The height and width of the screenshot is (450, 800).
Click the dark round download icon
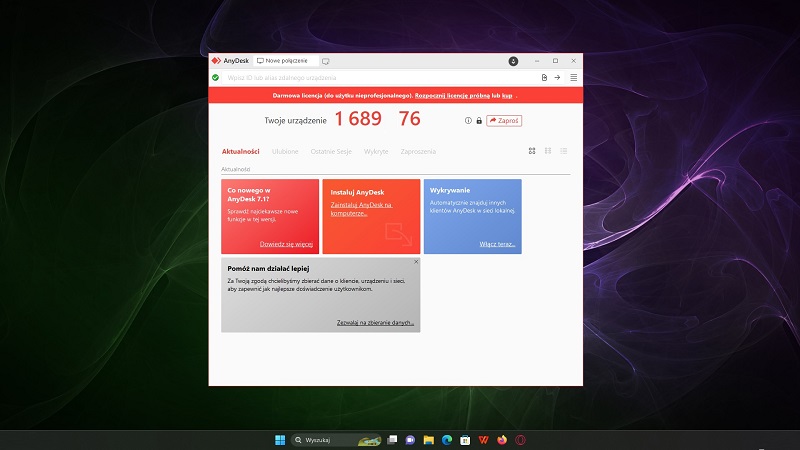(x=513, y=61)
